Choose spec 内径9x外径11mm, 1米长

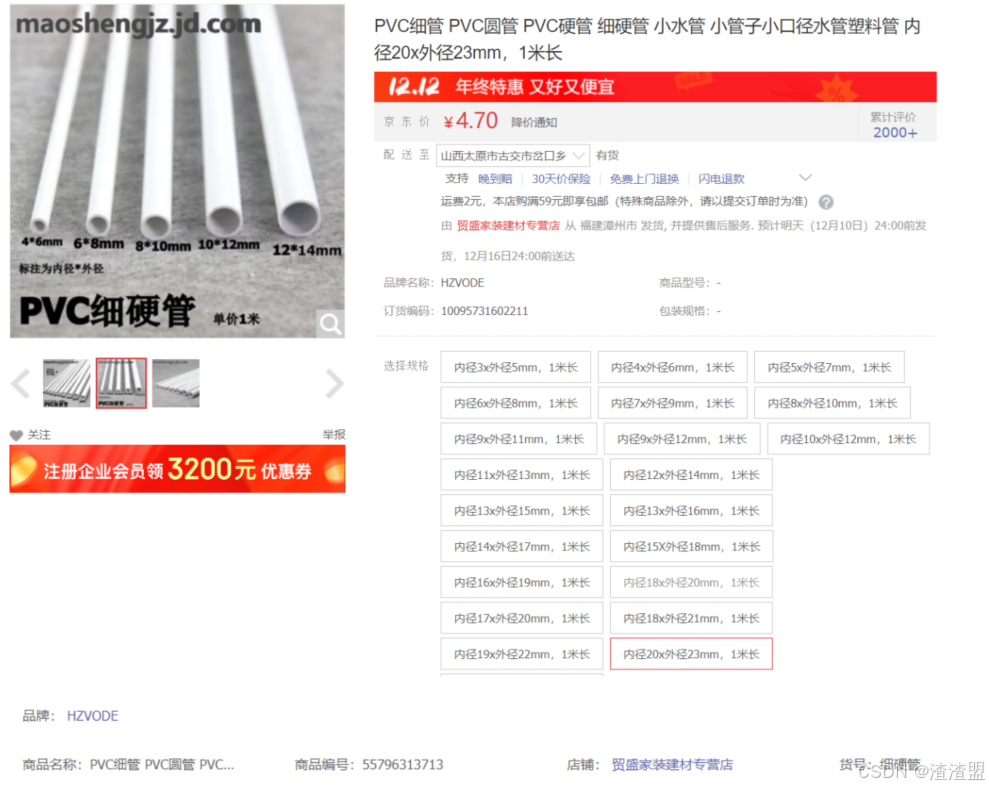point(518,439)
